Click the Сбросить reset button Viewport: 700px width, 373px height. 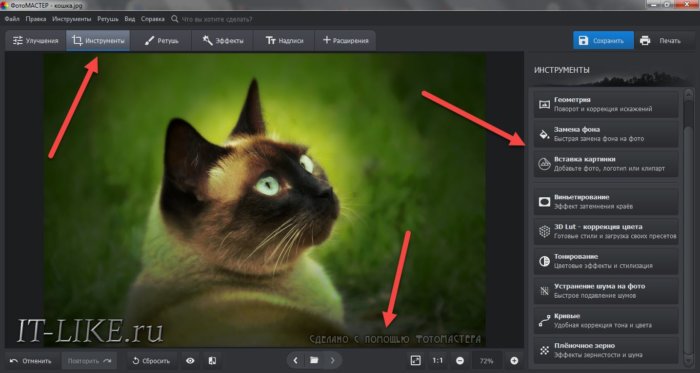pos(152,361)
